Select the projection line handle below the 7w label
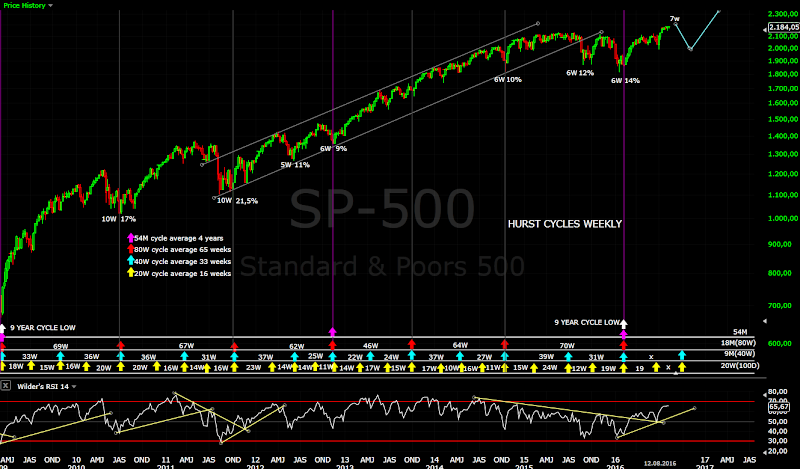This screenshot has width=800, height=469. point(676,24)
